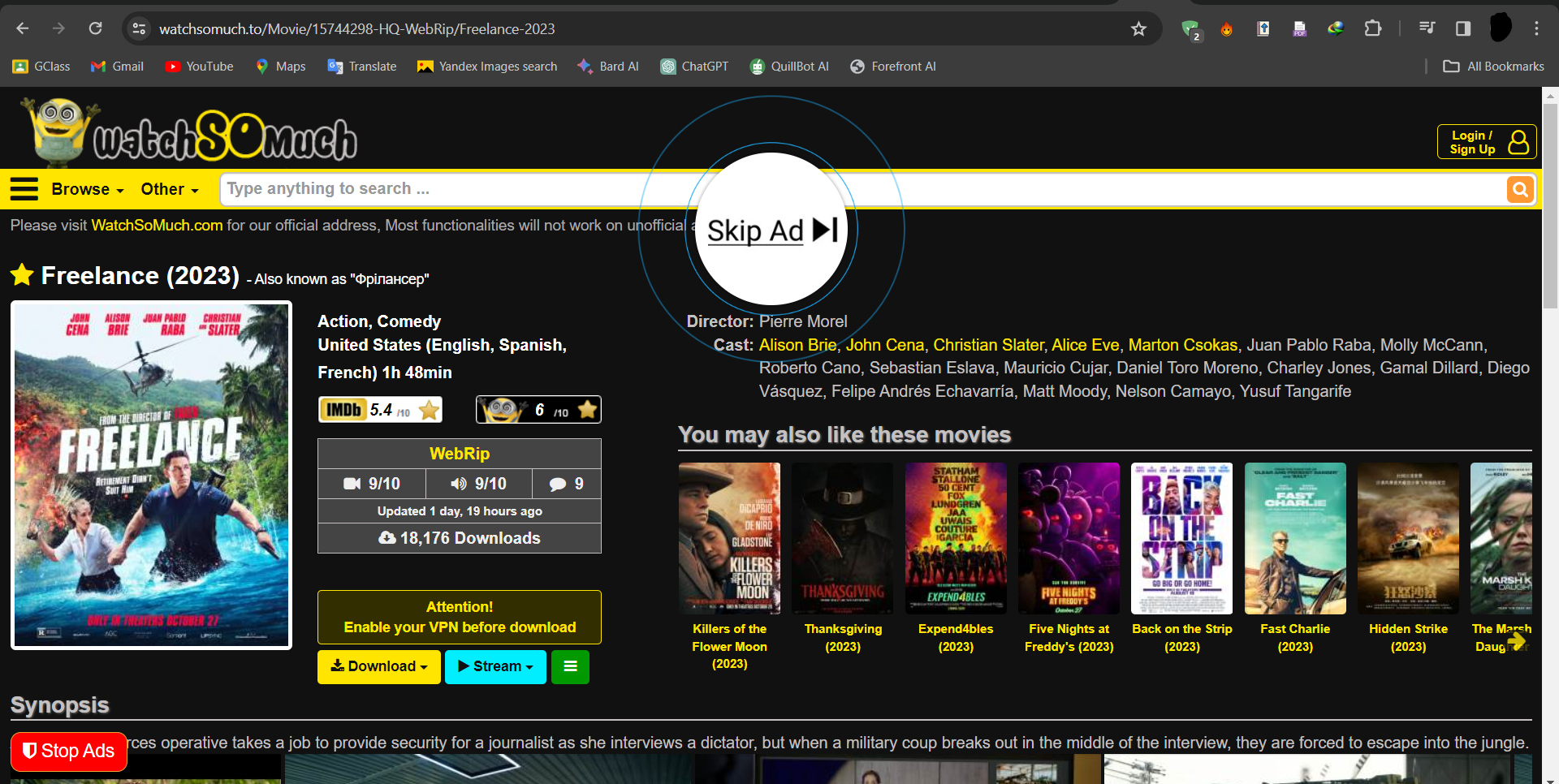Click the Skip Ad button
This screenshot has width=1559, height=784.
(x=771, y=230)
